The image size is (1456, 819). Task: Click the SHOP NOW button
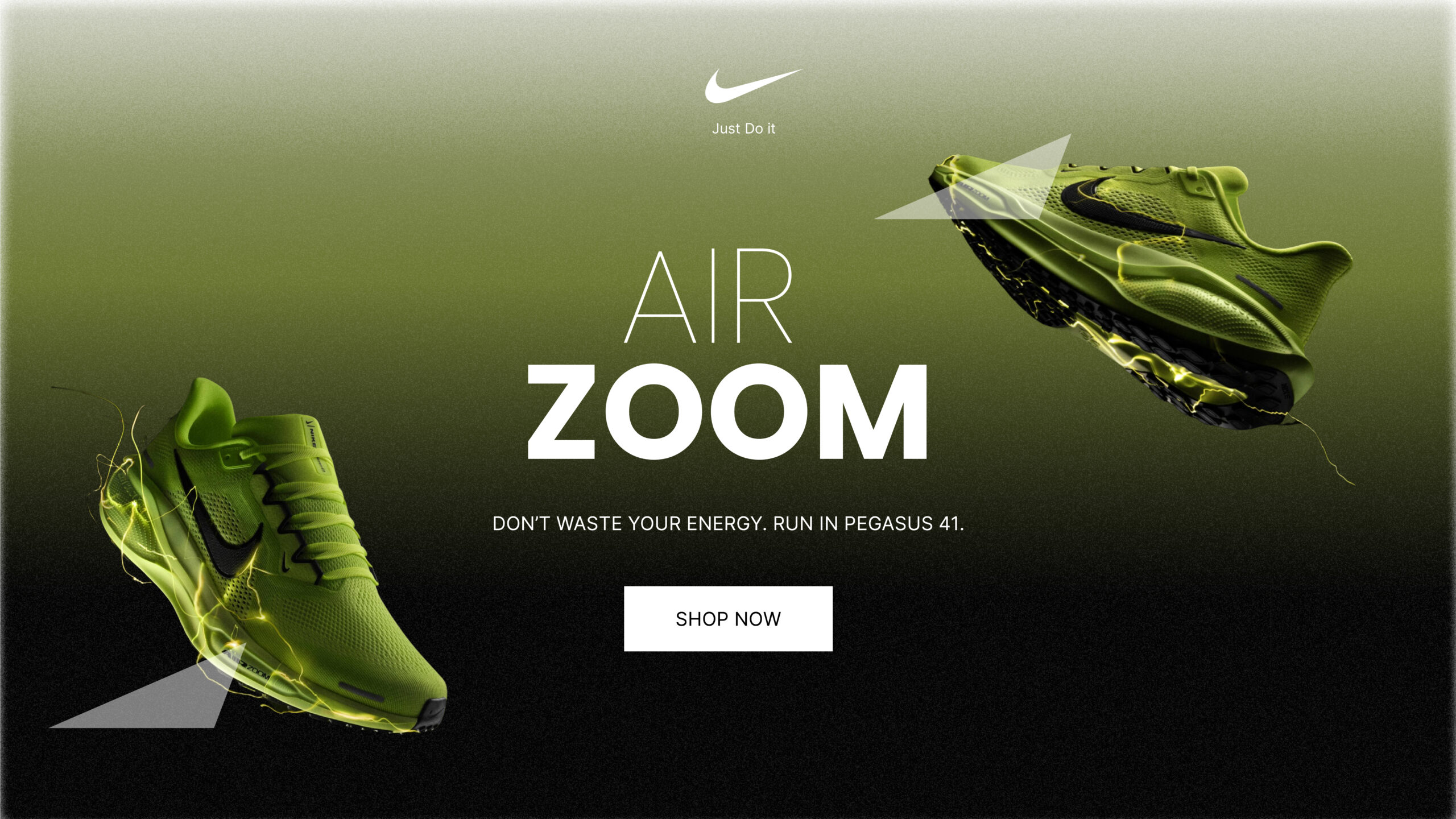pyautogui.click(x=728, y=619)
